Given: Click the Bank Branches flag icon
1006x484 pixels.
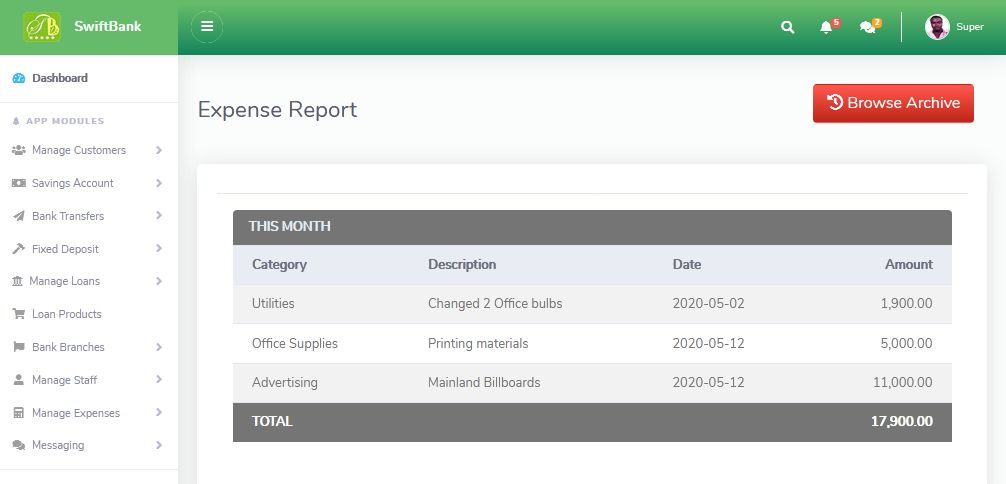Looking at the screenshot, I should [x=19, y=347].
